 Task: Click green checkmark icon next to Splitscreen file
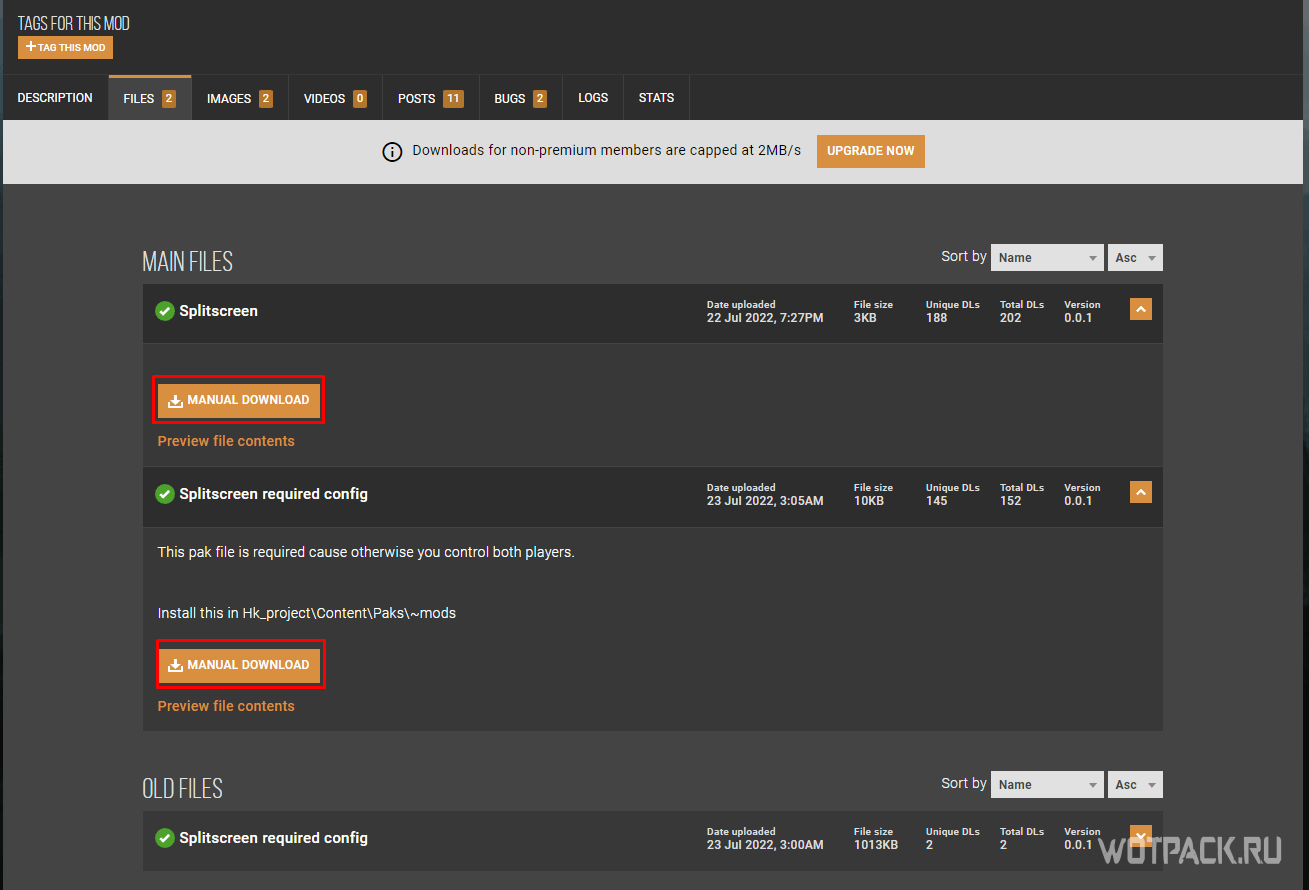point(165,311)
